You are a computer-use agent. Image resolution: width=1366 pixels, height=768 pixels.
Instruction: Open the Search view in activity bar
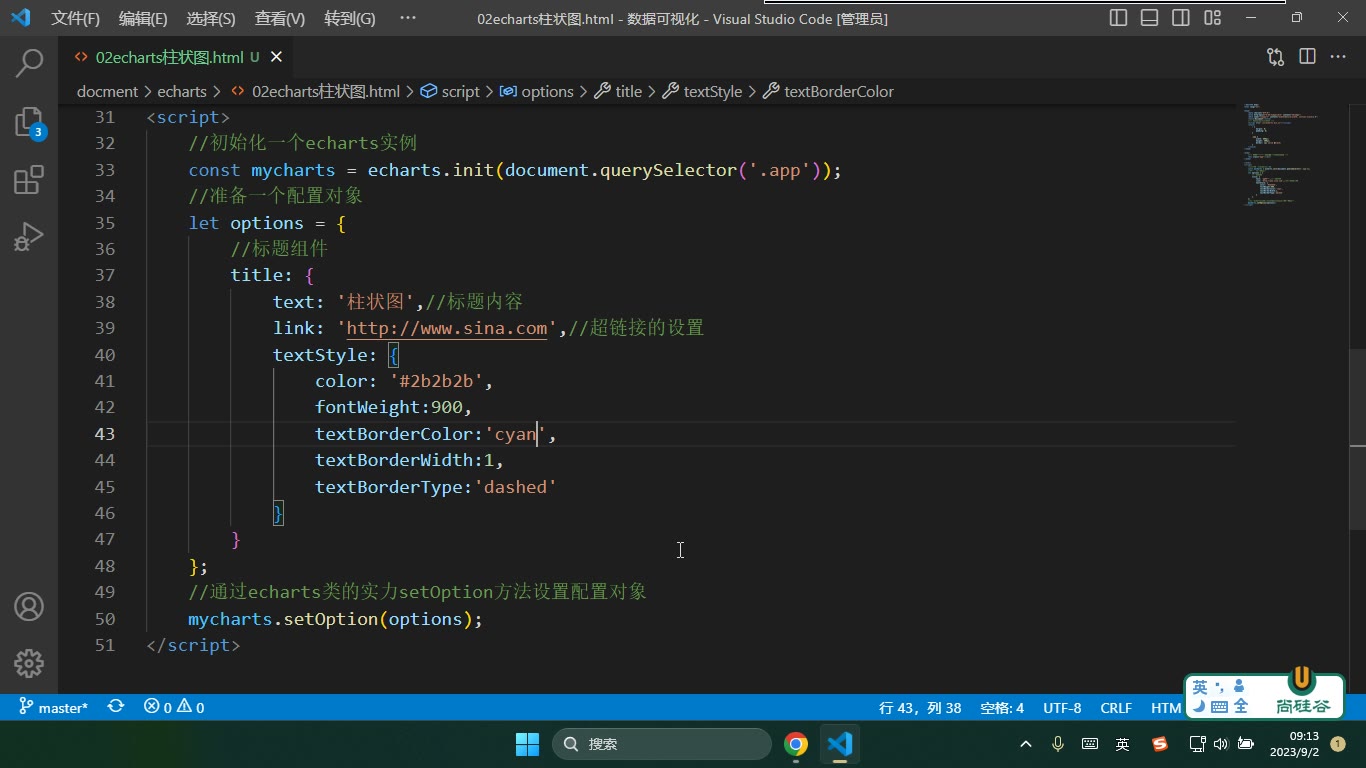[x=29, y=63]
